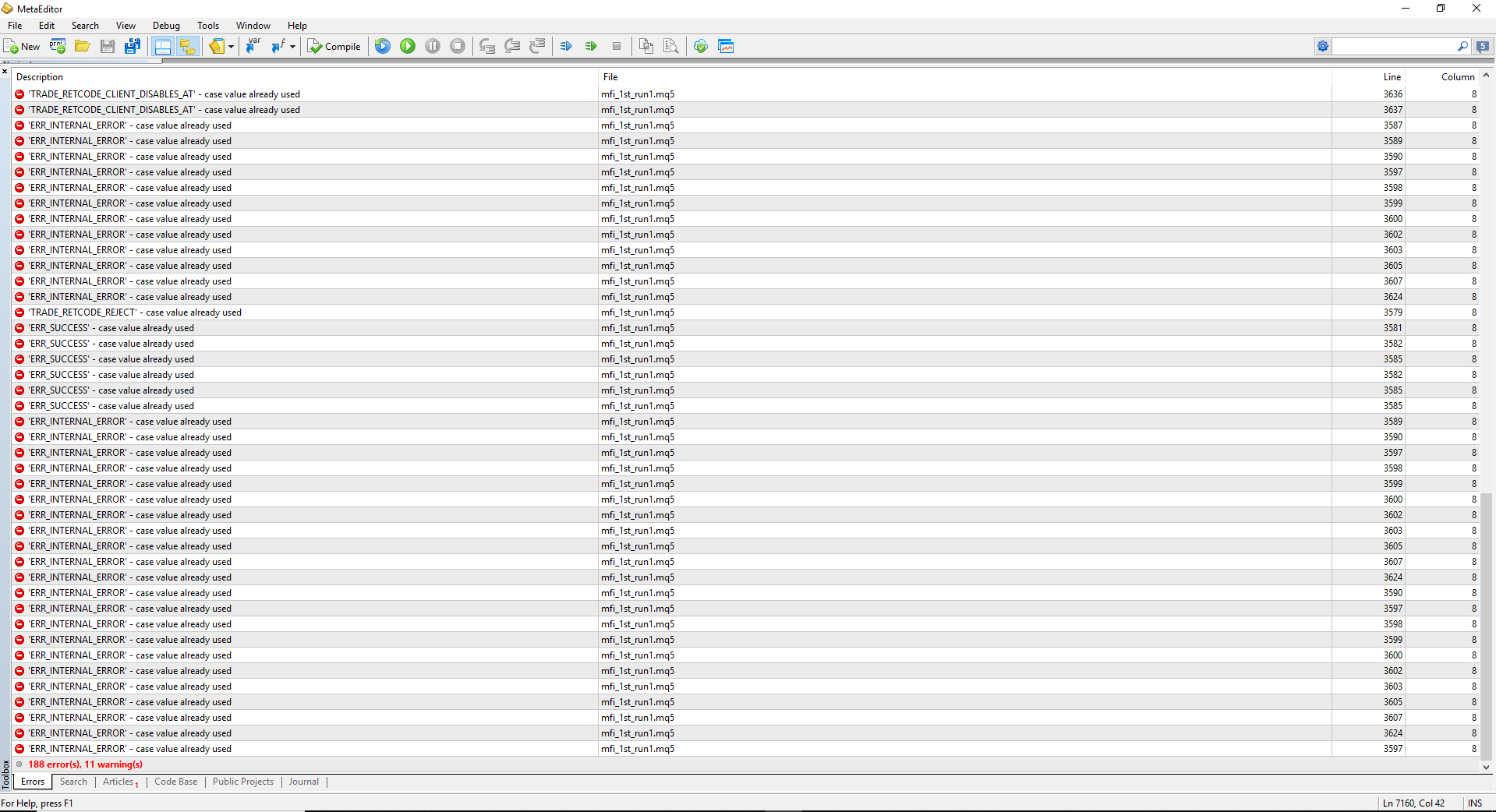Click the Step Over debug icon

[x=512, y=47]
